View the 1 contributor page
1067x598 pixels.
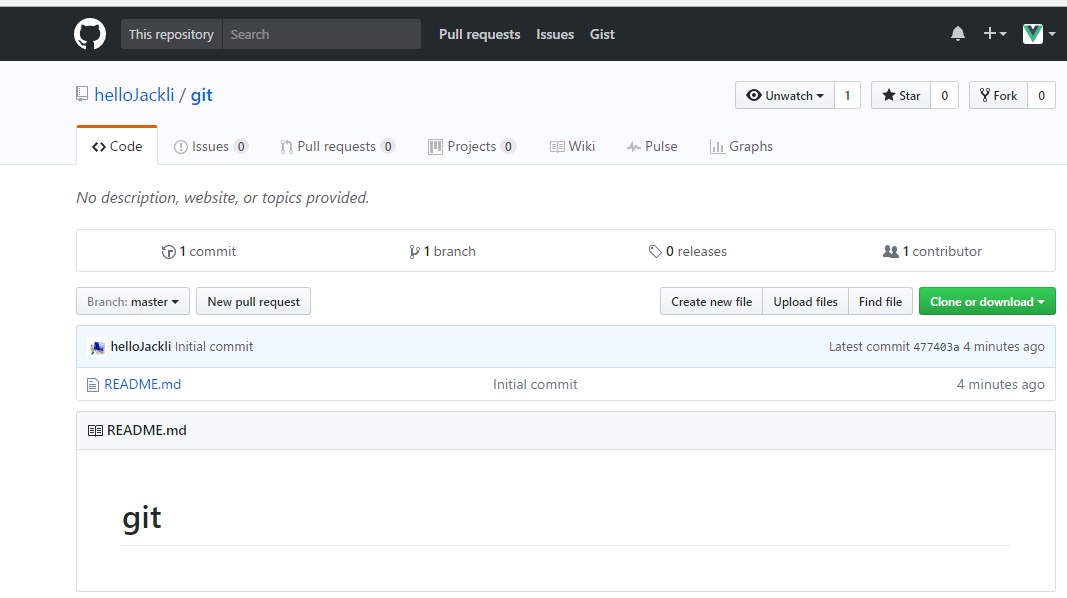point(932,251)
